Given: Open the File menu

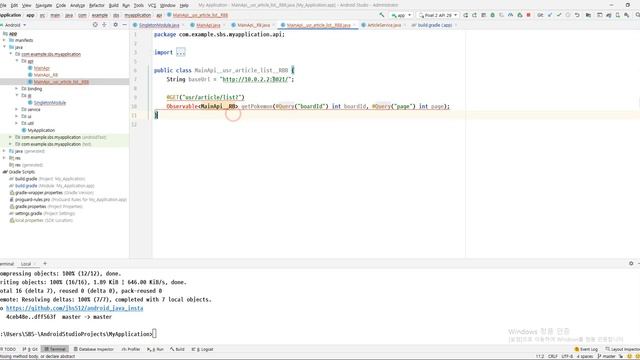Looking at the screenshot, I should (3, 5).
